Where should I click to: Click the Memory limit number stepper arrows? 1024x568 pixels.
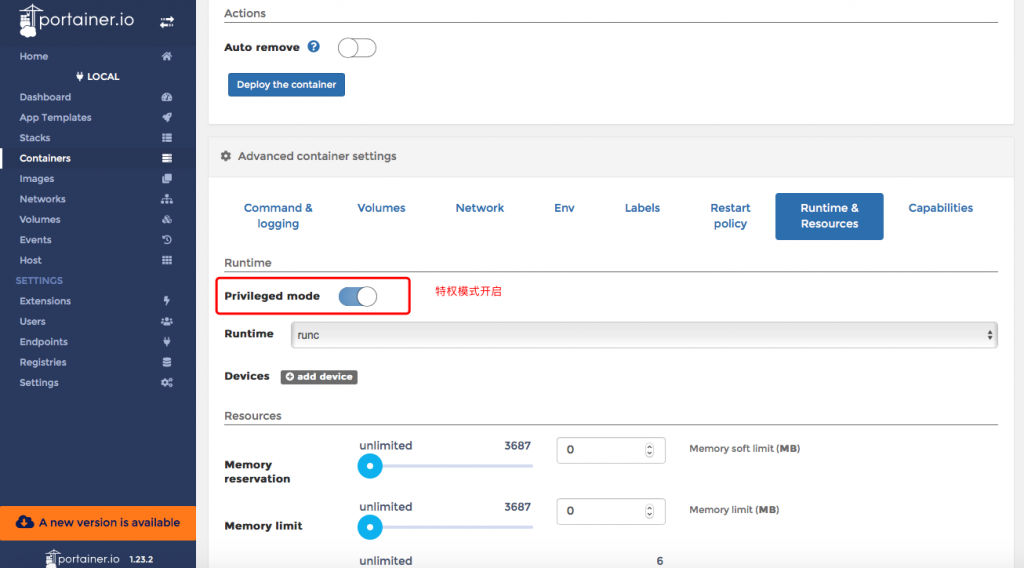[x=650, y=511]
